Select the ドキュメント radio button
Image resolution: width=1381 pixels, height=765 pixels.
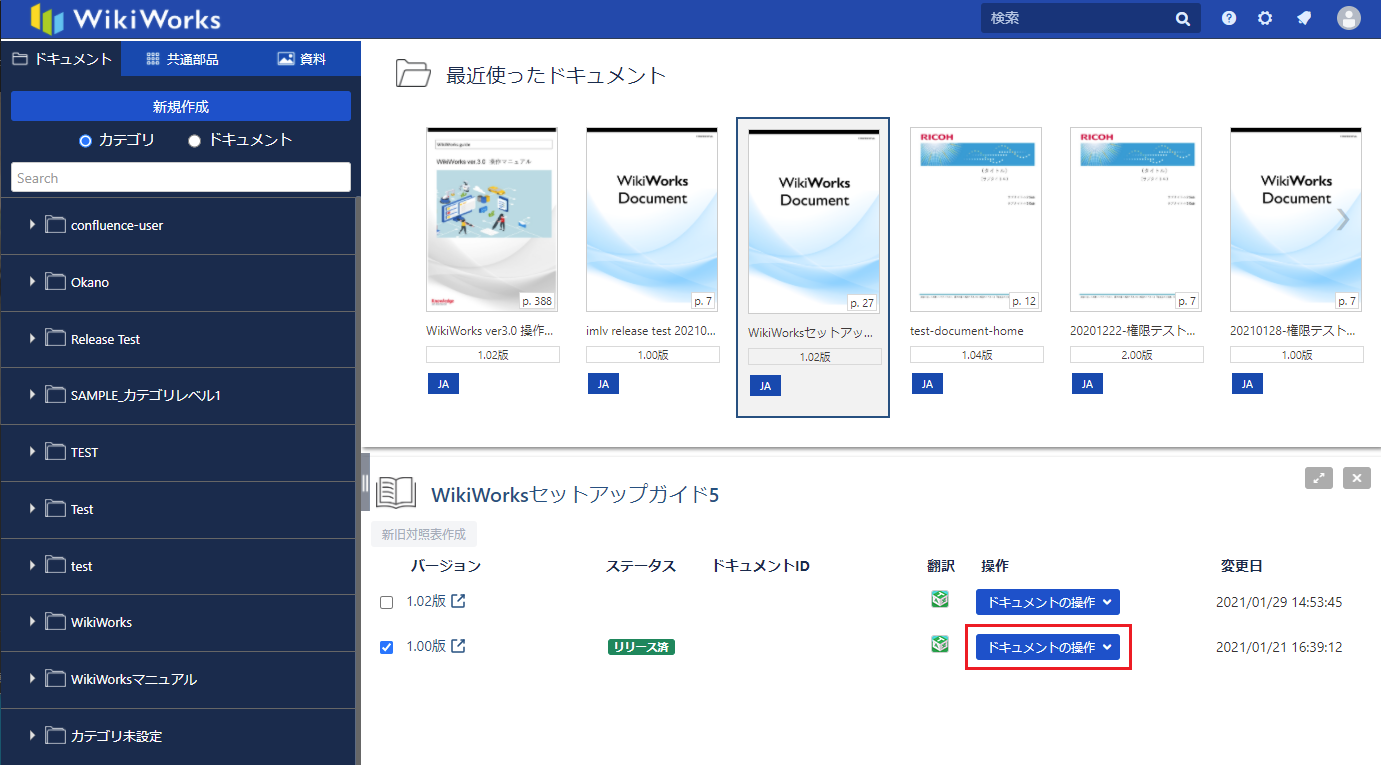click(195, 141)
